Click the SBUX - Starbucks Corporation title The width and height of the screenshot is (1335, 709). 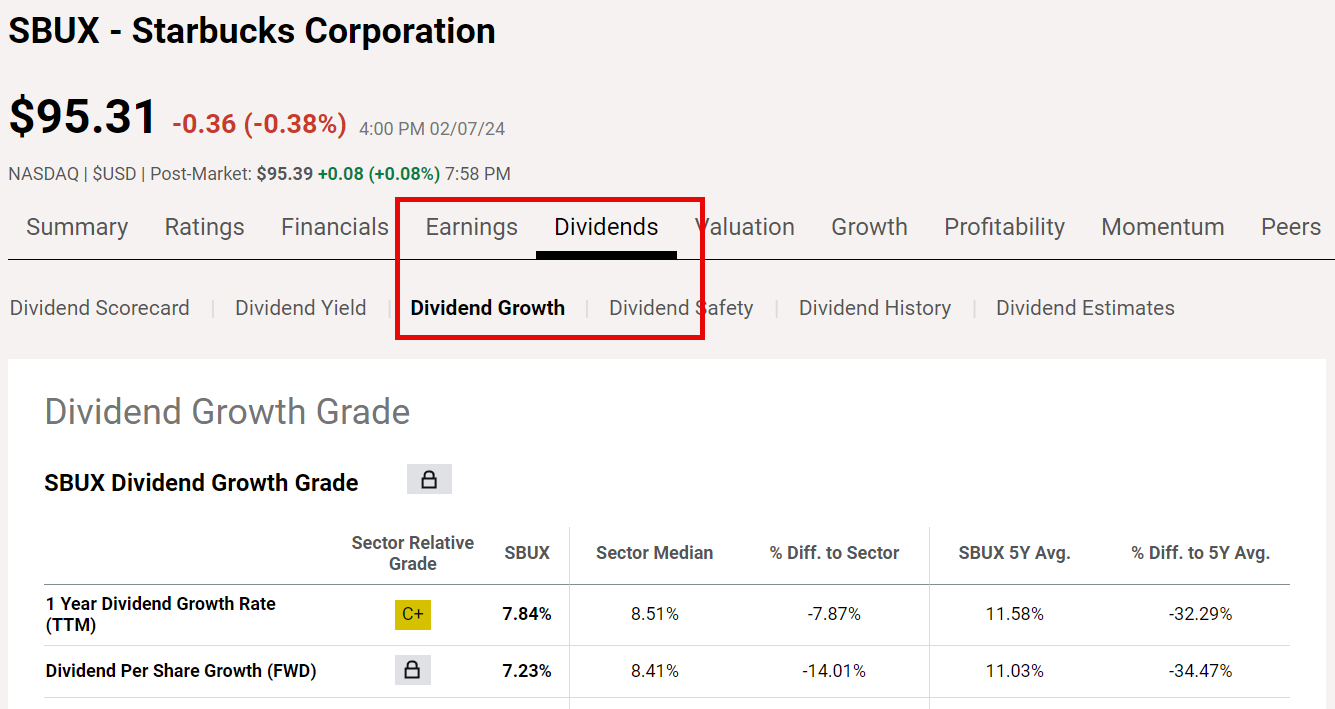point(252,31)
